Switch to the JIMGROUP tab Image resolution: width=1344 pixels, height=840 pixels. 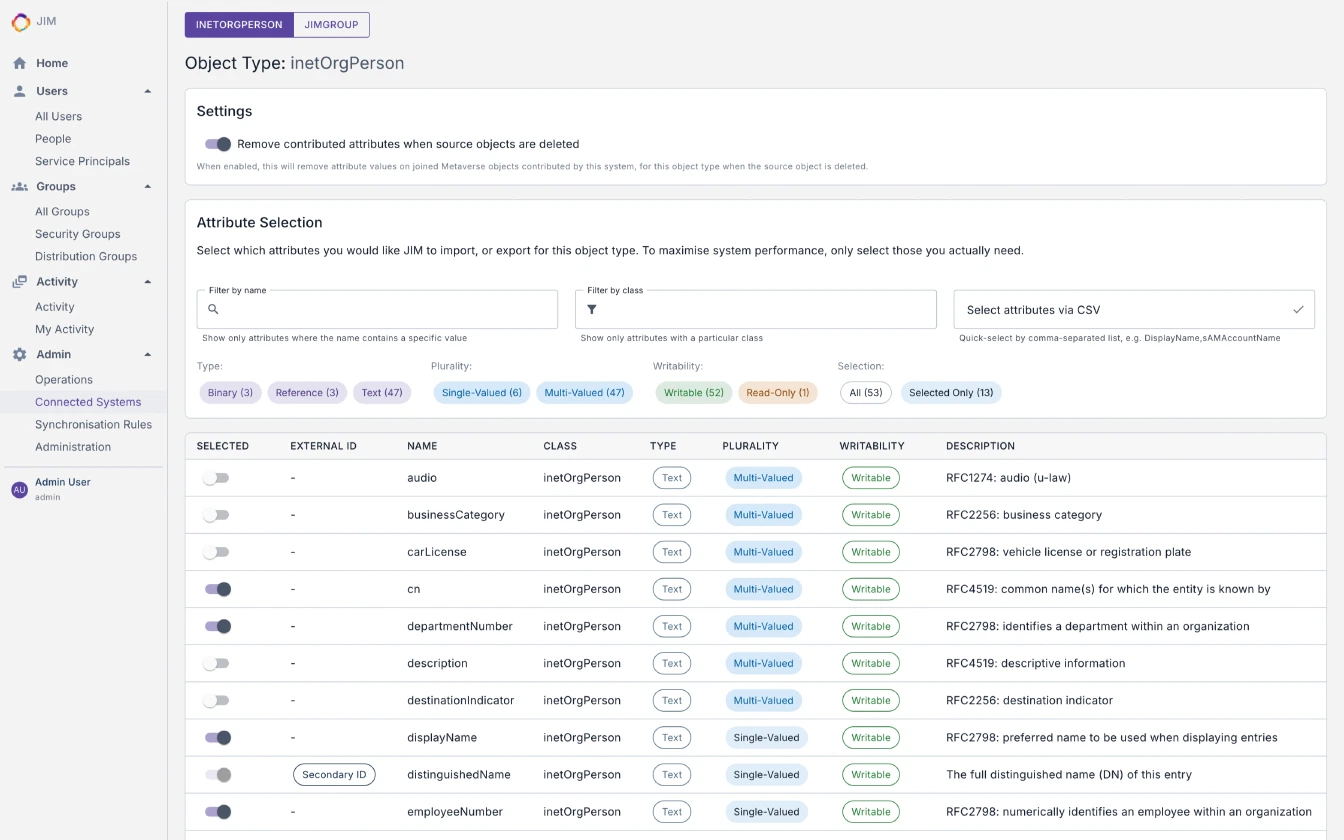click(x=331, y=24)
